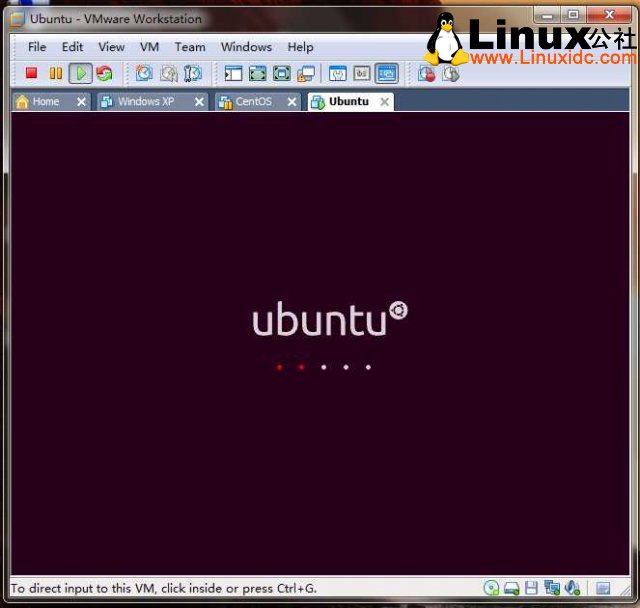Close the CentOS tab
The image size is (640, 608).
(x=292, y=102)
